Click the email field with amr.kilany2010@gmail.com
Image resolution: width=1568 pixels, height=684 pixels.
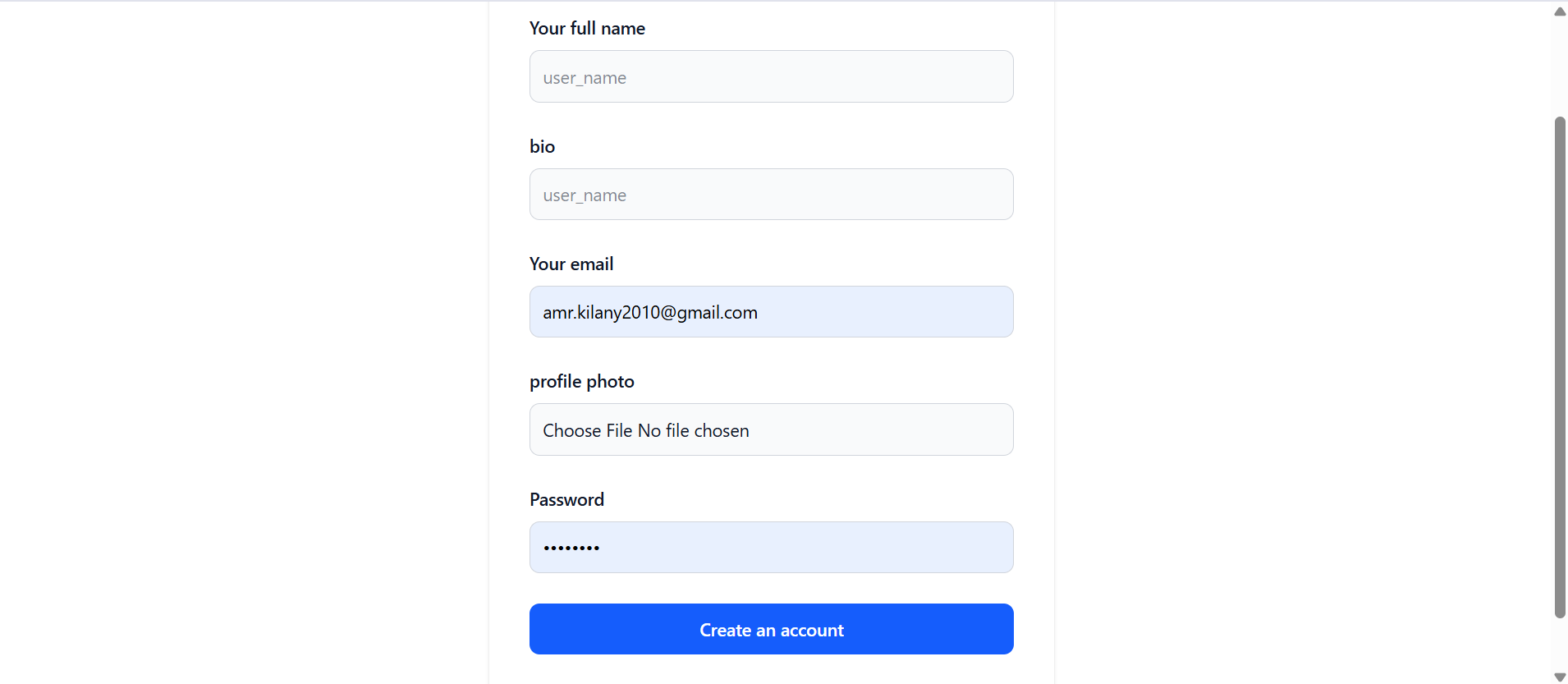point(771,312)
